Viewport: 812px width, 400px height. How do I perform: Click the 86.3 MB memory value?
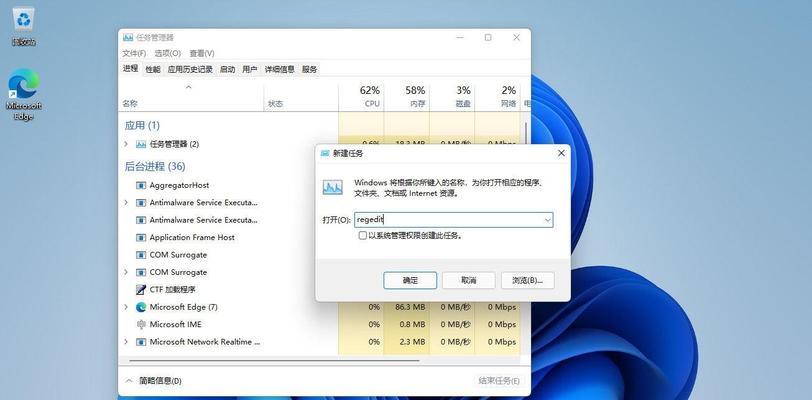(410, 307)
